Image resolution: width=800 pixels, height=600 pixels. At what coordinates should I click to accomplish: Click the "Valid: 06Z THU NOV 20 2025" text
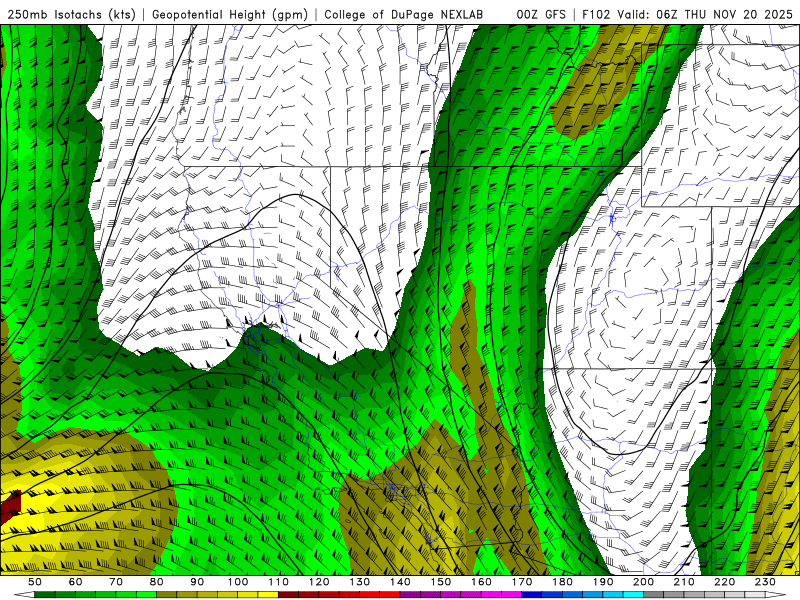coord(705,14)
